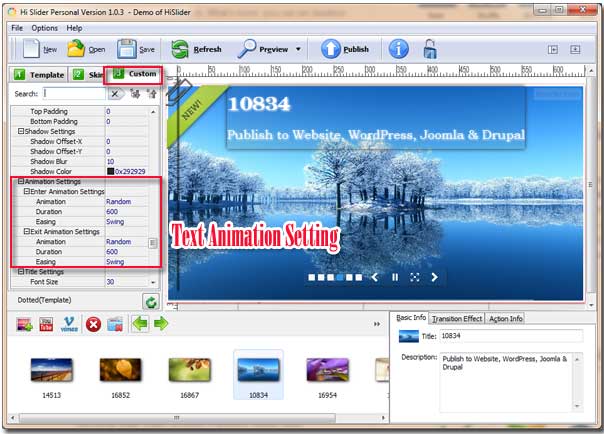
Task: Collapse the Shadow Settings group
Action: pyautogui.click(x=21, y=131)
